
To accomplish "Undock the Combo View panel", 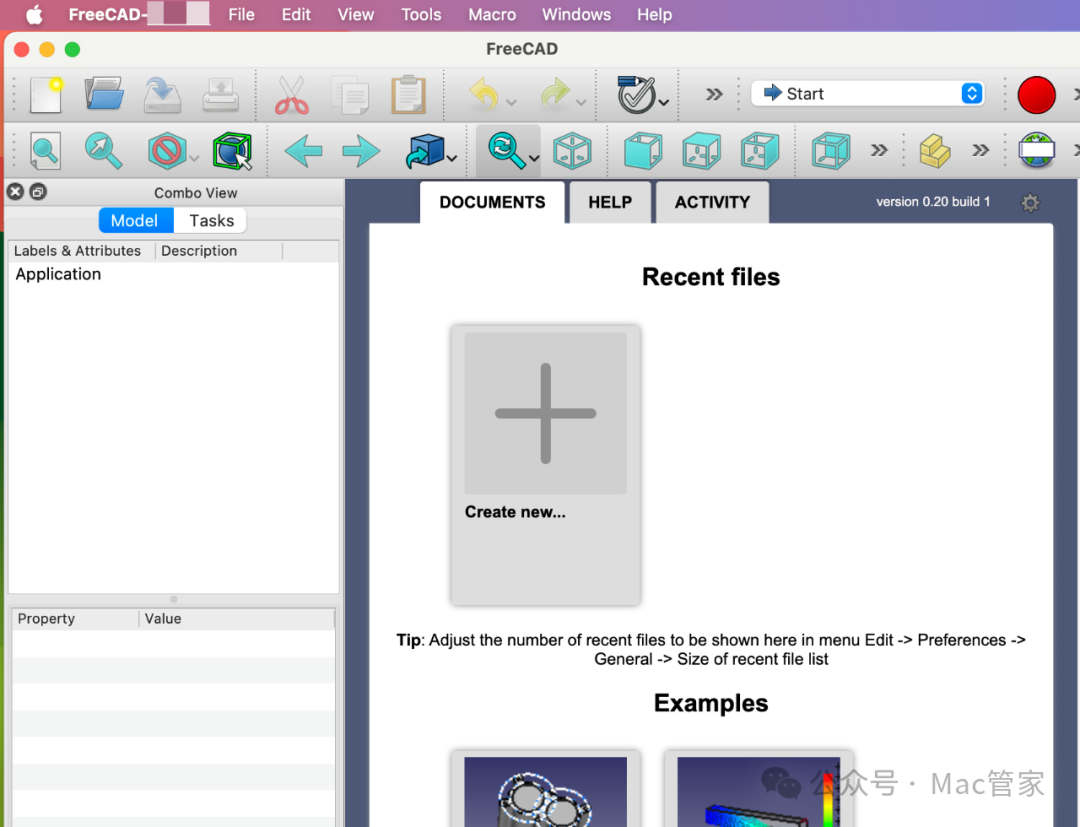I will pos(39,192).
